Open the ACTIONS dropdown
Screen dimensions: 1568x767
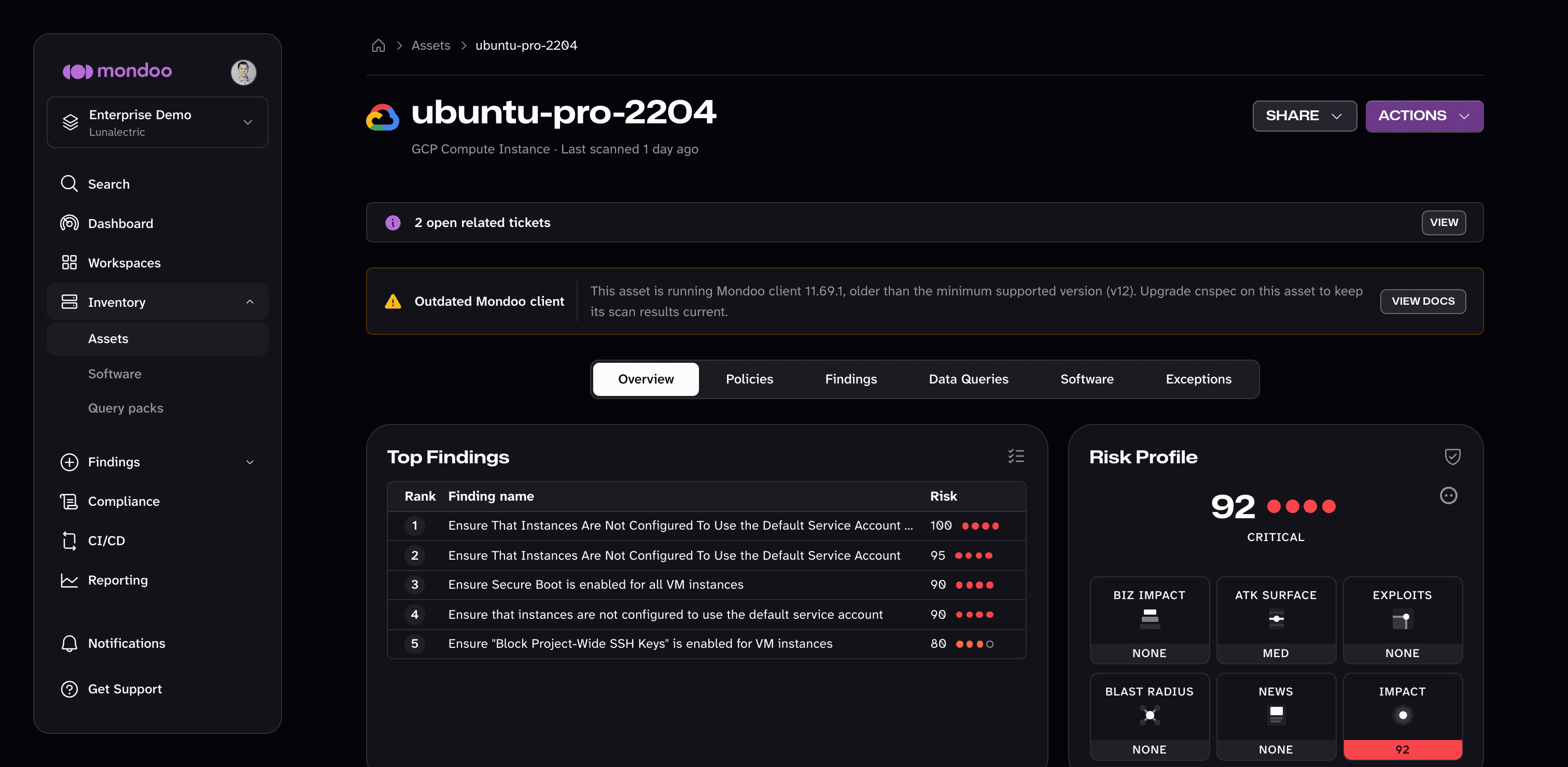(1424, 116)
